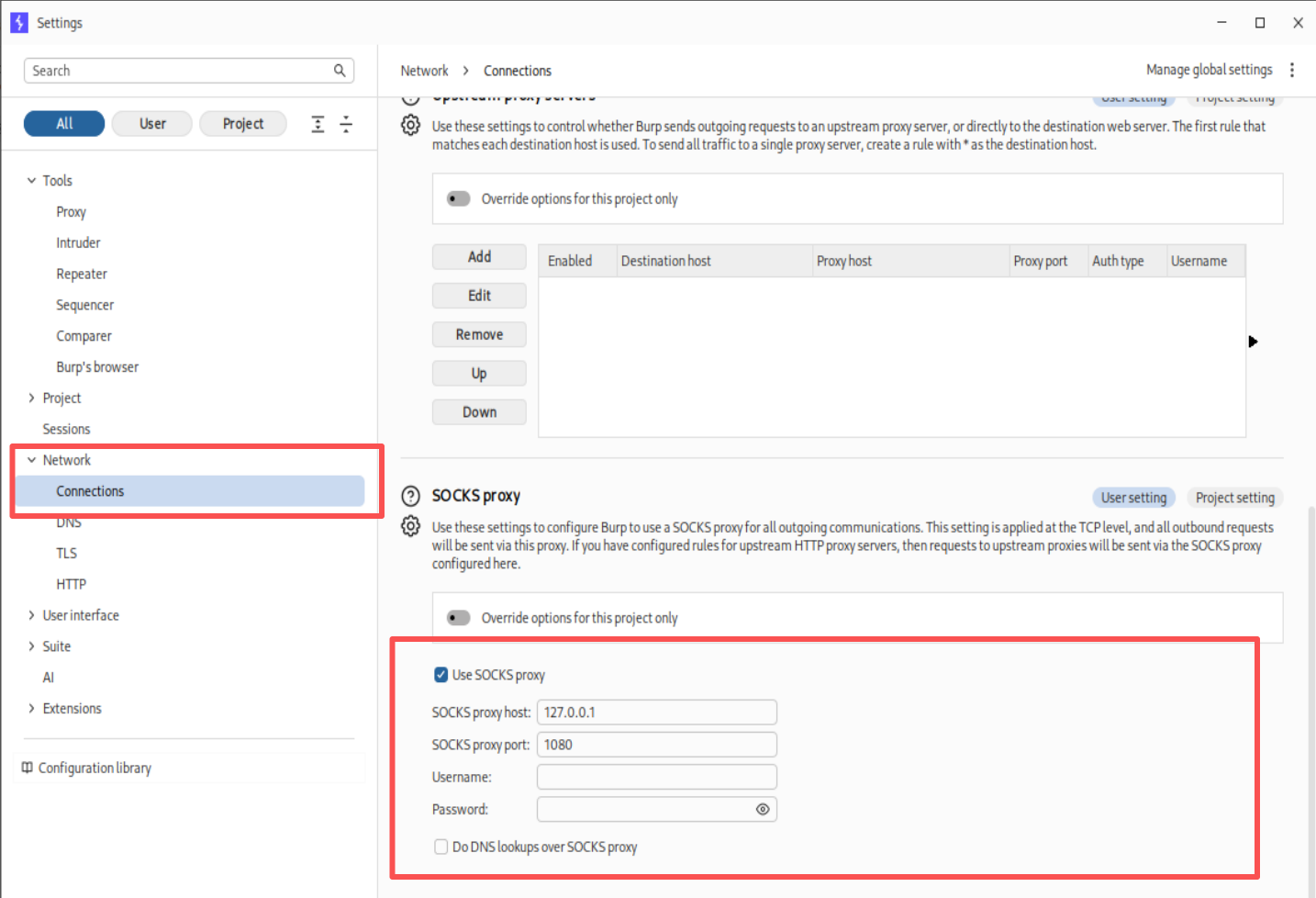This screenshot has width=1316, height=898.
Task: Toggle SOCKS proxy project override switch
Action: coord(458,618)
